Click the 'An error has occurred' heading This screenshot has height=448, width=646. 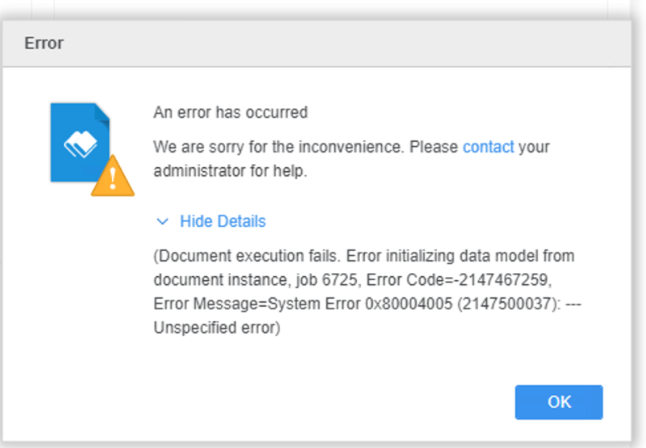point(230,112)
